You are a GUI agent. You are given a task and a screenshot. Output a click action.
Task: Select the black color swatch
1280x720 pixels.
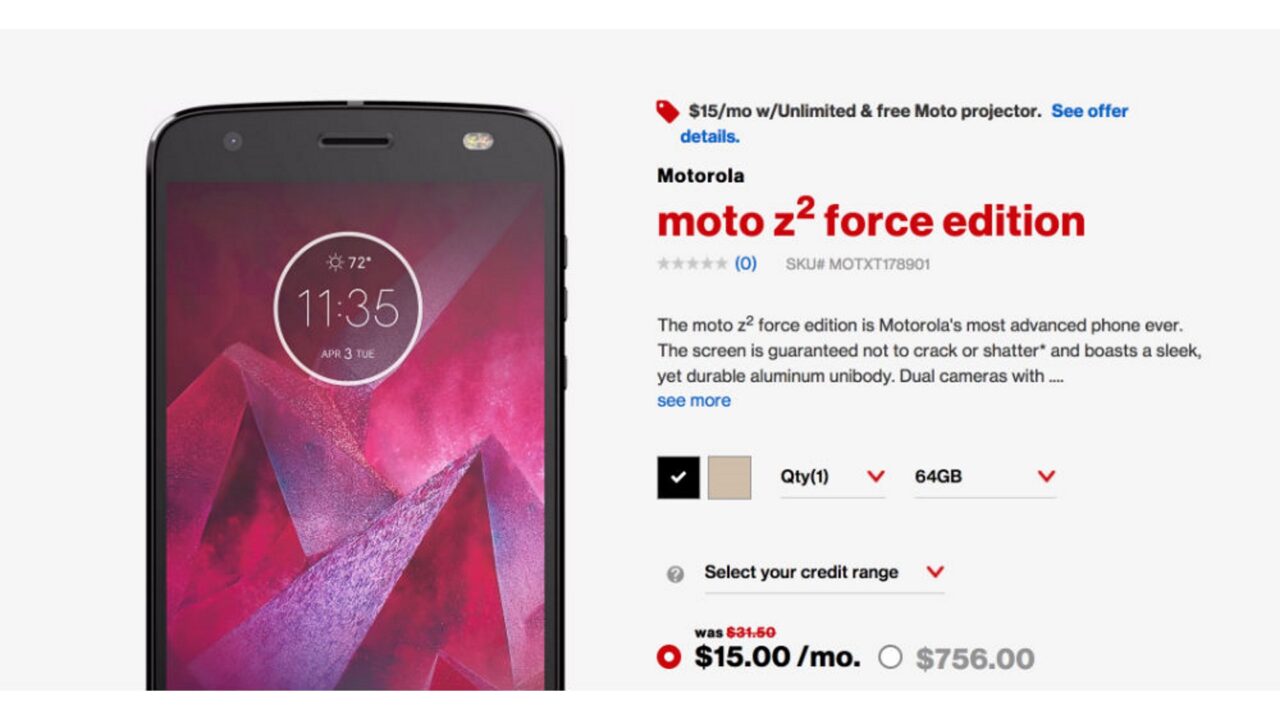678,477
